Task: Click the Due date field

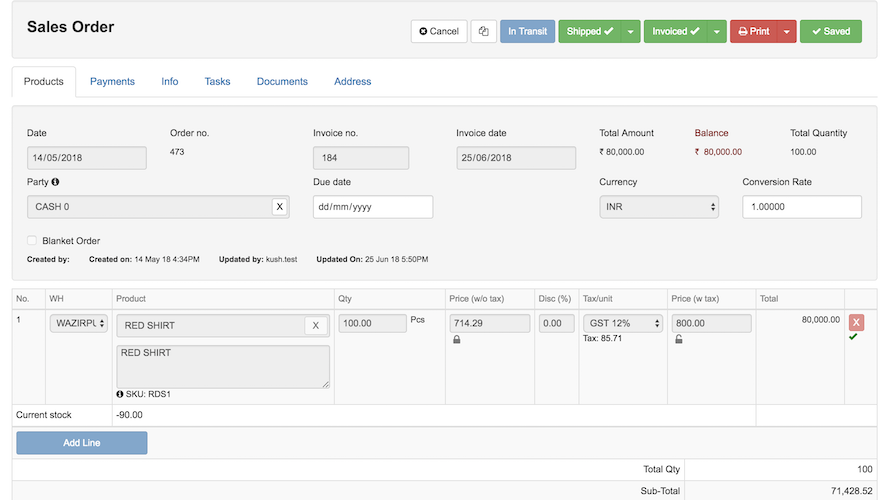Action: coord(373,207)
